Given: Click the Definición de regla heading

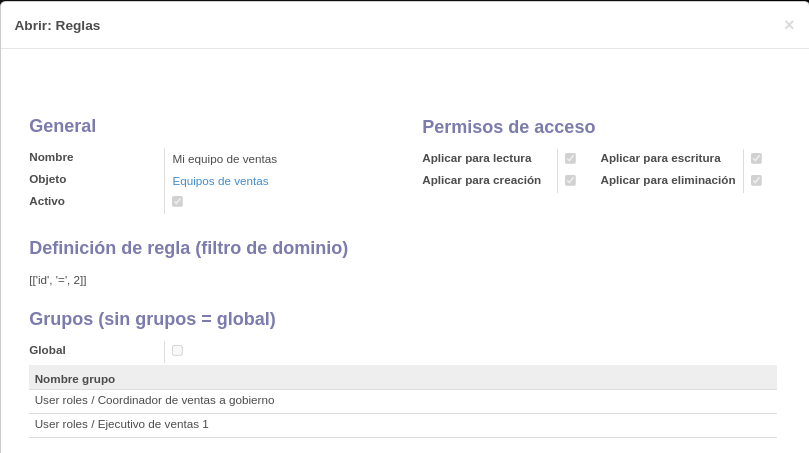Looking at the screenshot, I should (188, 248).
